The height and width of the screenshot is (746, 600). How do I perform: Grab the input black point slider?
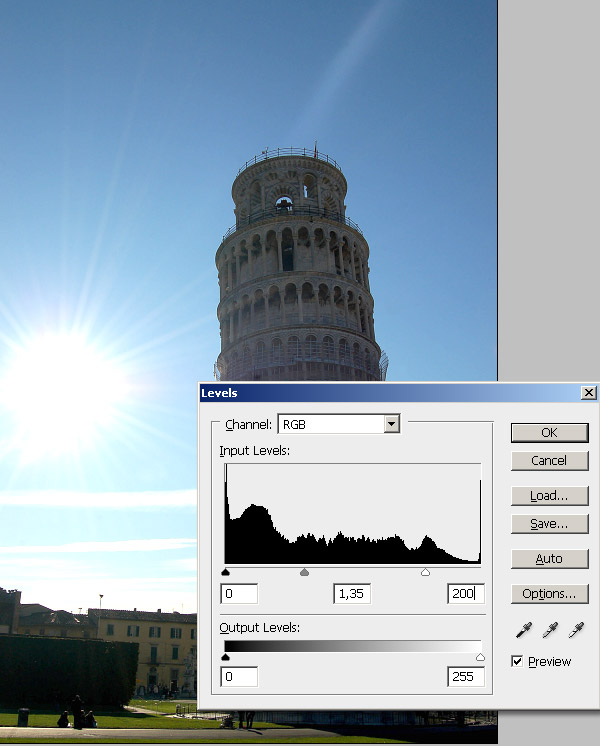pyautogui.click(x=226, y=572)
